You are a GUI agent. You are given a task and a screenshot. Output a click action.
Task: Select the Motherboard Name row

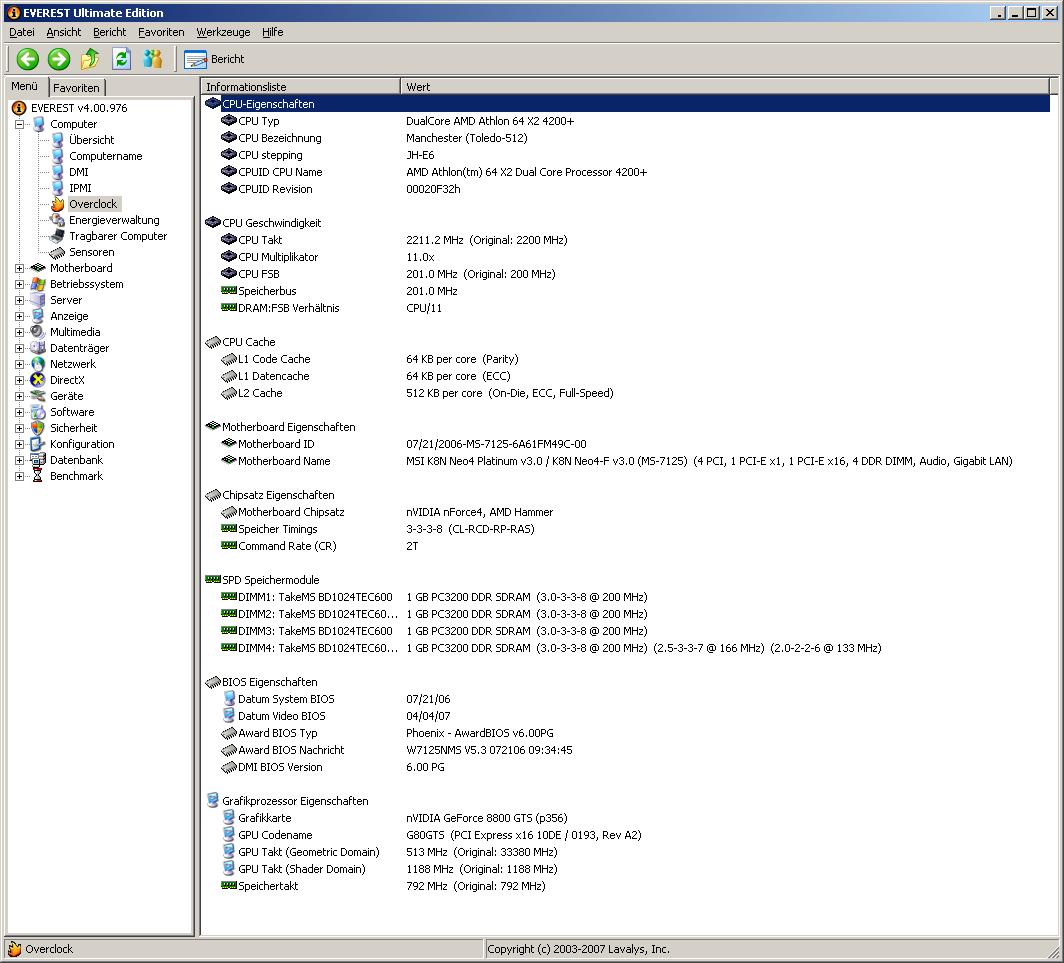pyautogui.click(x=626, y=461)
